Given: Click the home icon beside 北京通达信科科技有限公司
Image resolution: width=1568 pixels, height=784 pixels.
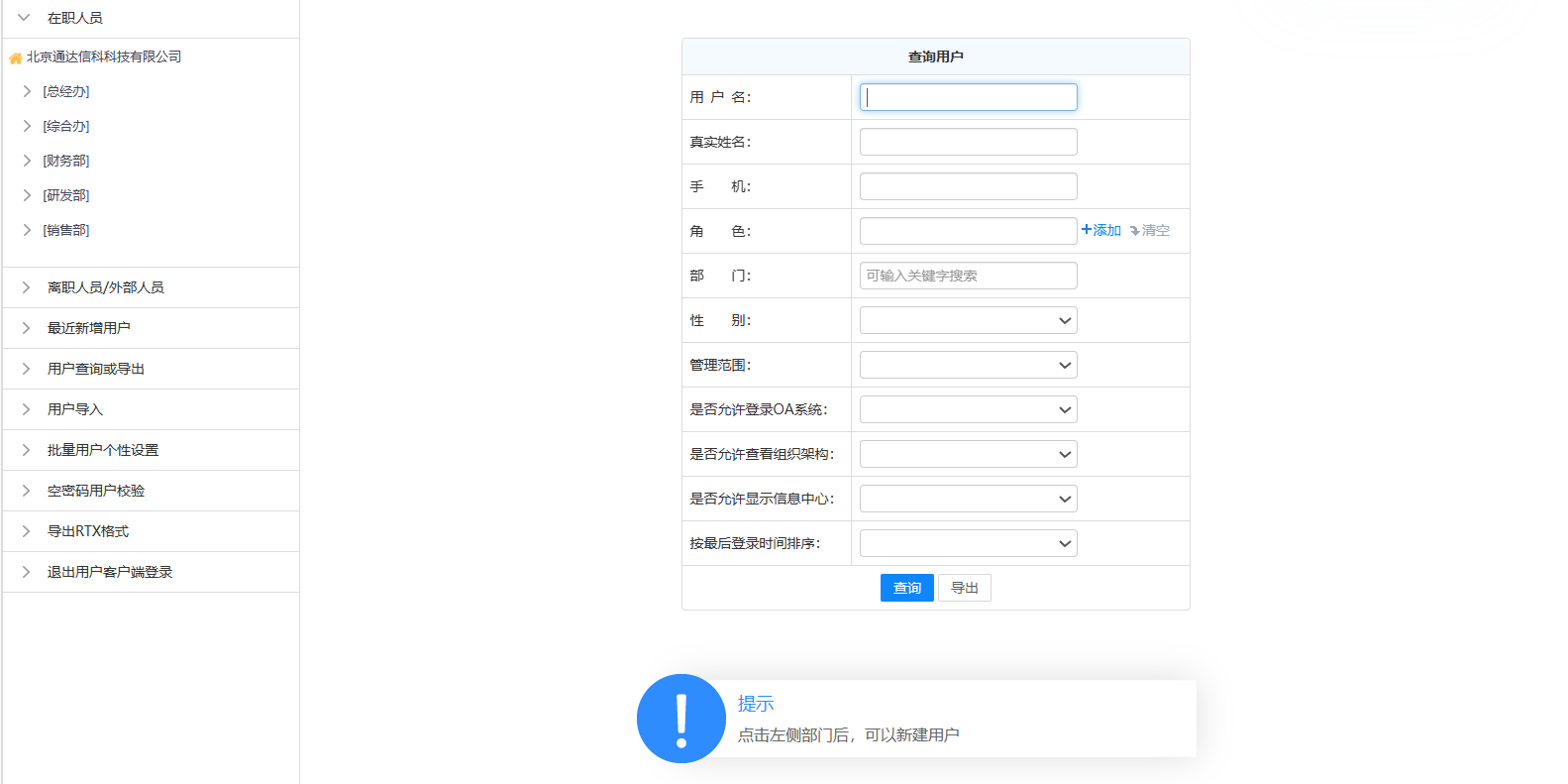Looking at the screenshot, I should [15, 58].
